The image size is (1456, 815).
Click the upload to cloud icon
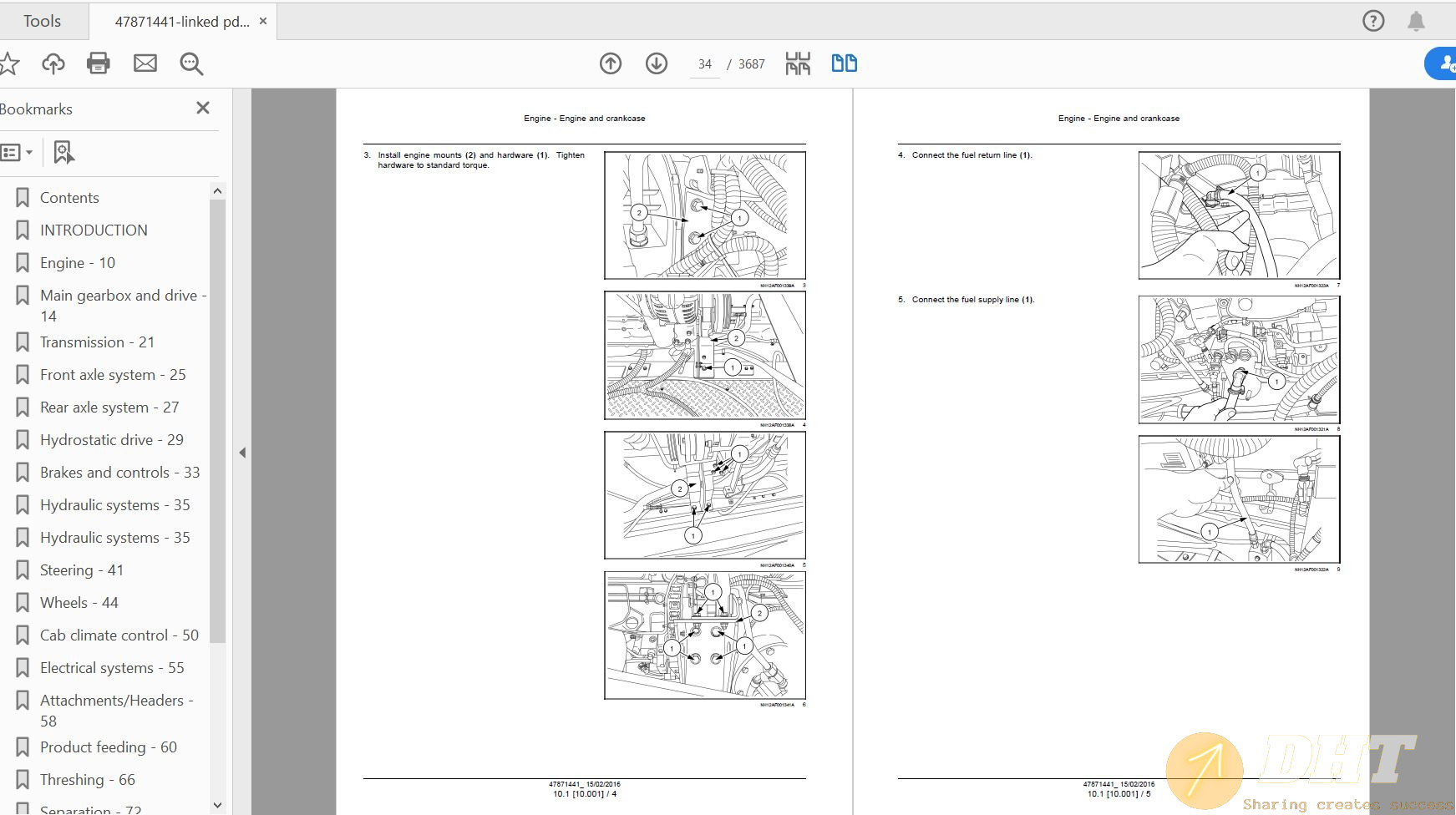[x=53, y=63]
